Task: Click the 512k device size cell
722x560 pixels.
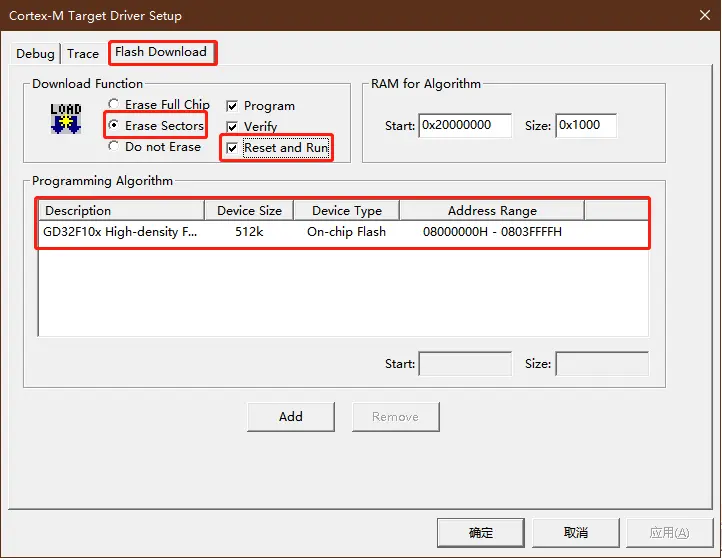Action: coord(249,232)
